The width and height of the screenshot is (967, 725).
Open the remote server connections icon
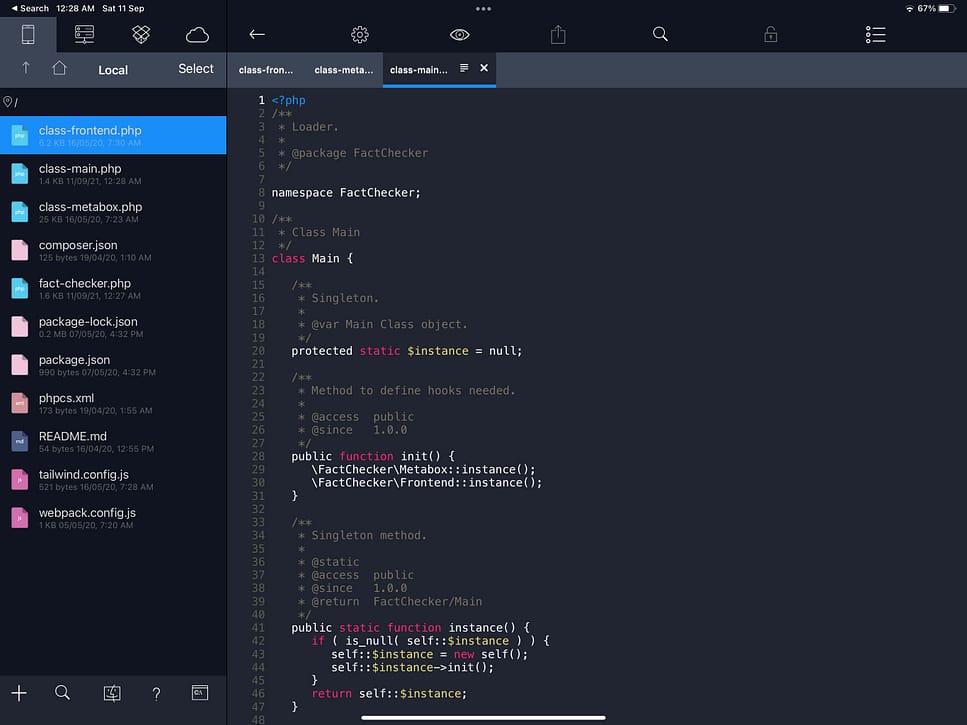84,34
